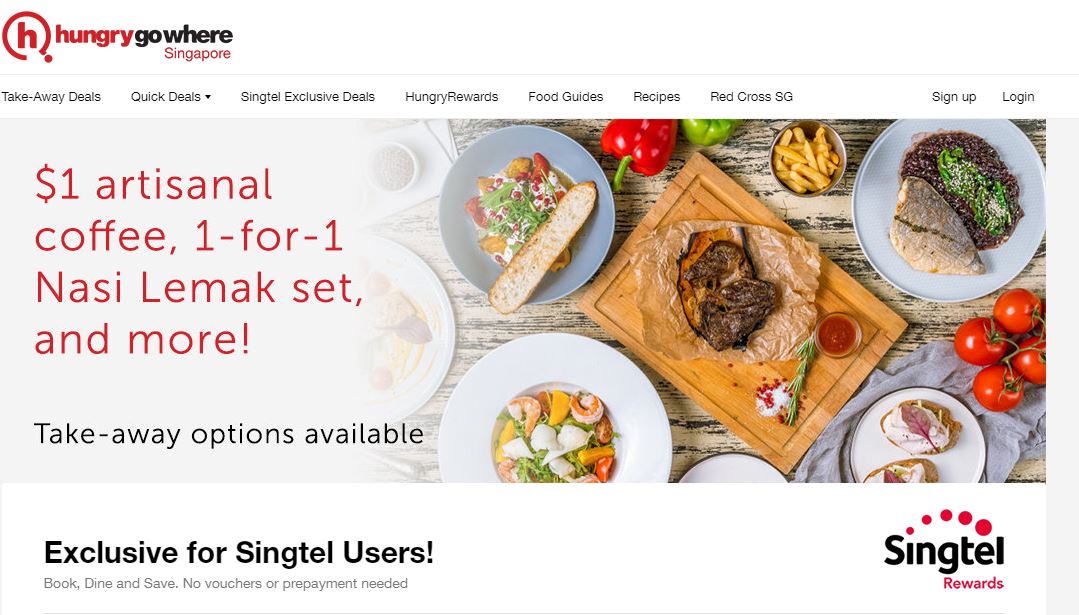Open the Food Guides menu item
The image size is (1079, 615).
click(x=566, y=97)
